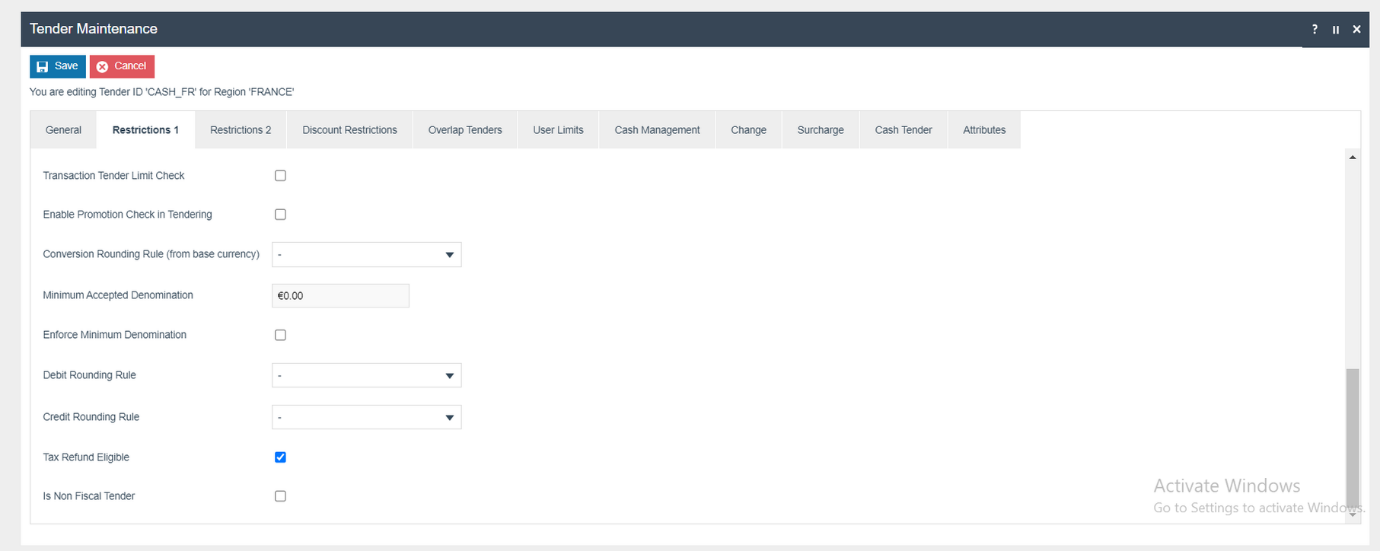Click the Minimum Accepted Denomination field
Screen dimensions: 1380x551
340,296
